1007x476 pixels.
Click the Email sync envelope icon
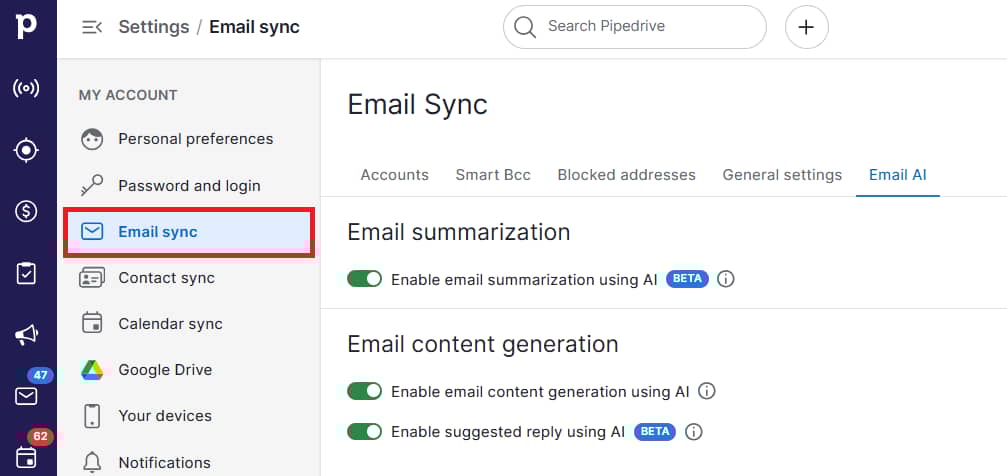coord(92,232)
